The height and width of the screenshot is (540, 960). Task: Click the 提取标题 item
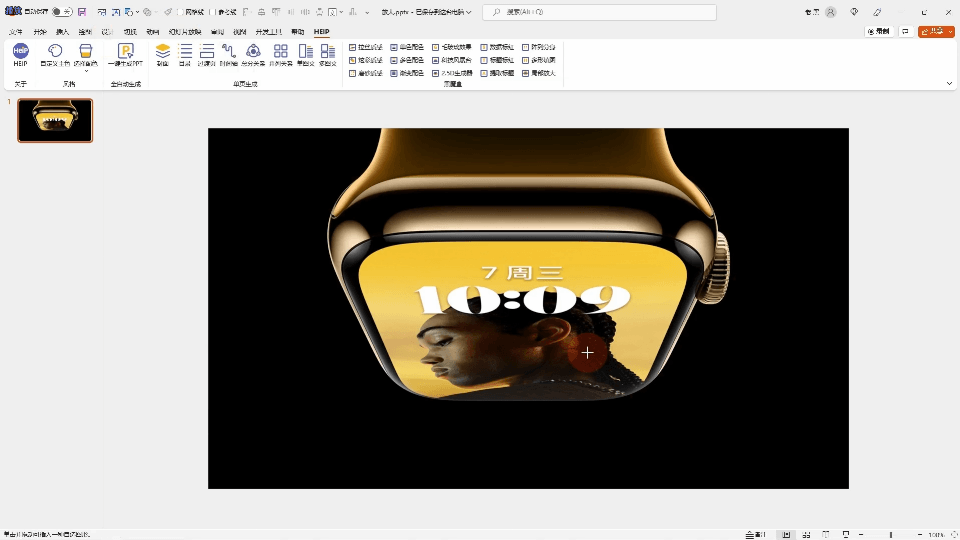[497, 73]
